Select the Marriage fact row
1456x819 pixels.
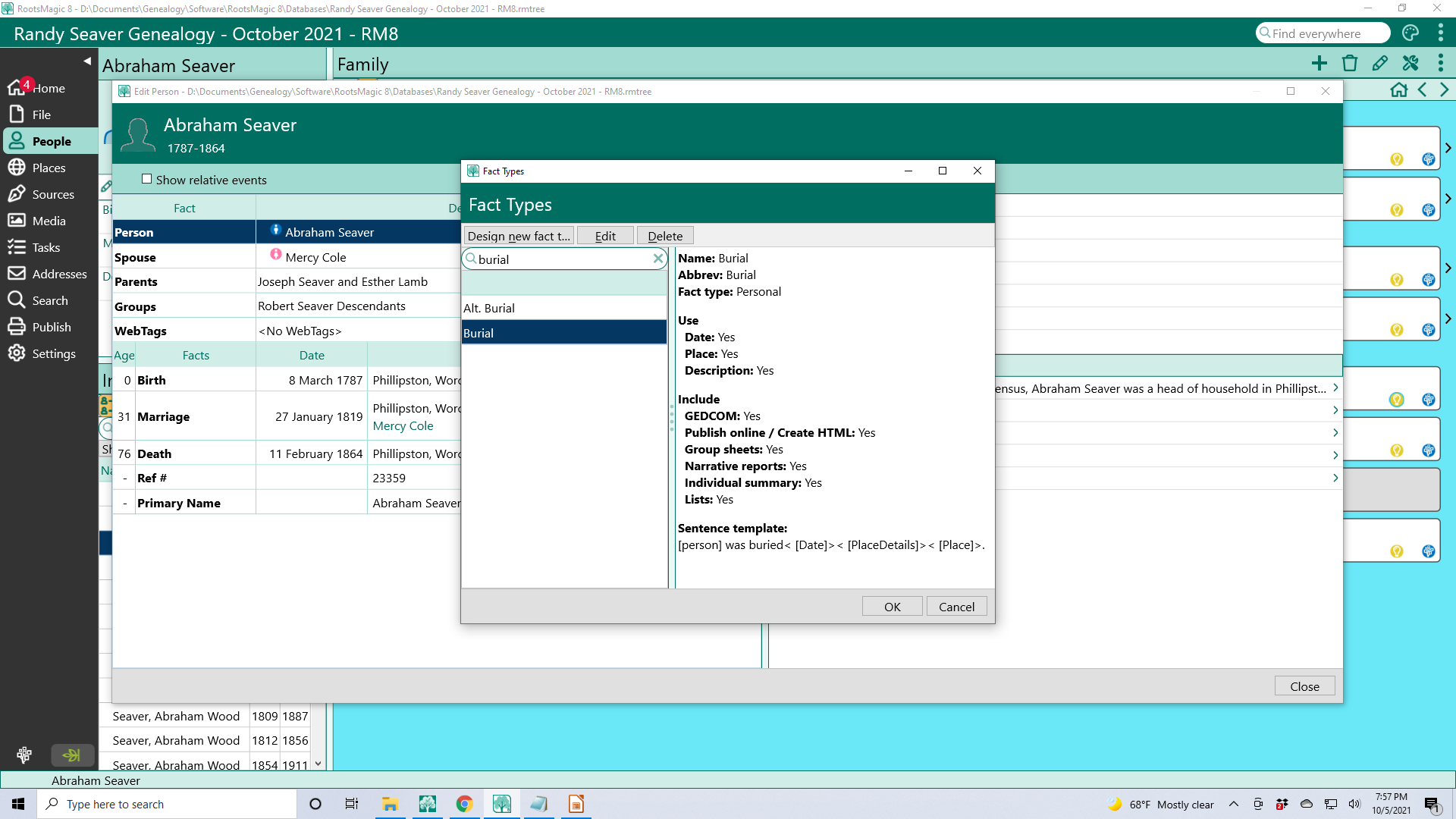pyautogui.click(x=287, y=416)
